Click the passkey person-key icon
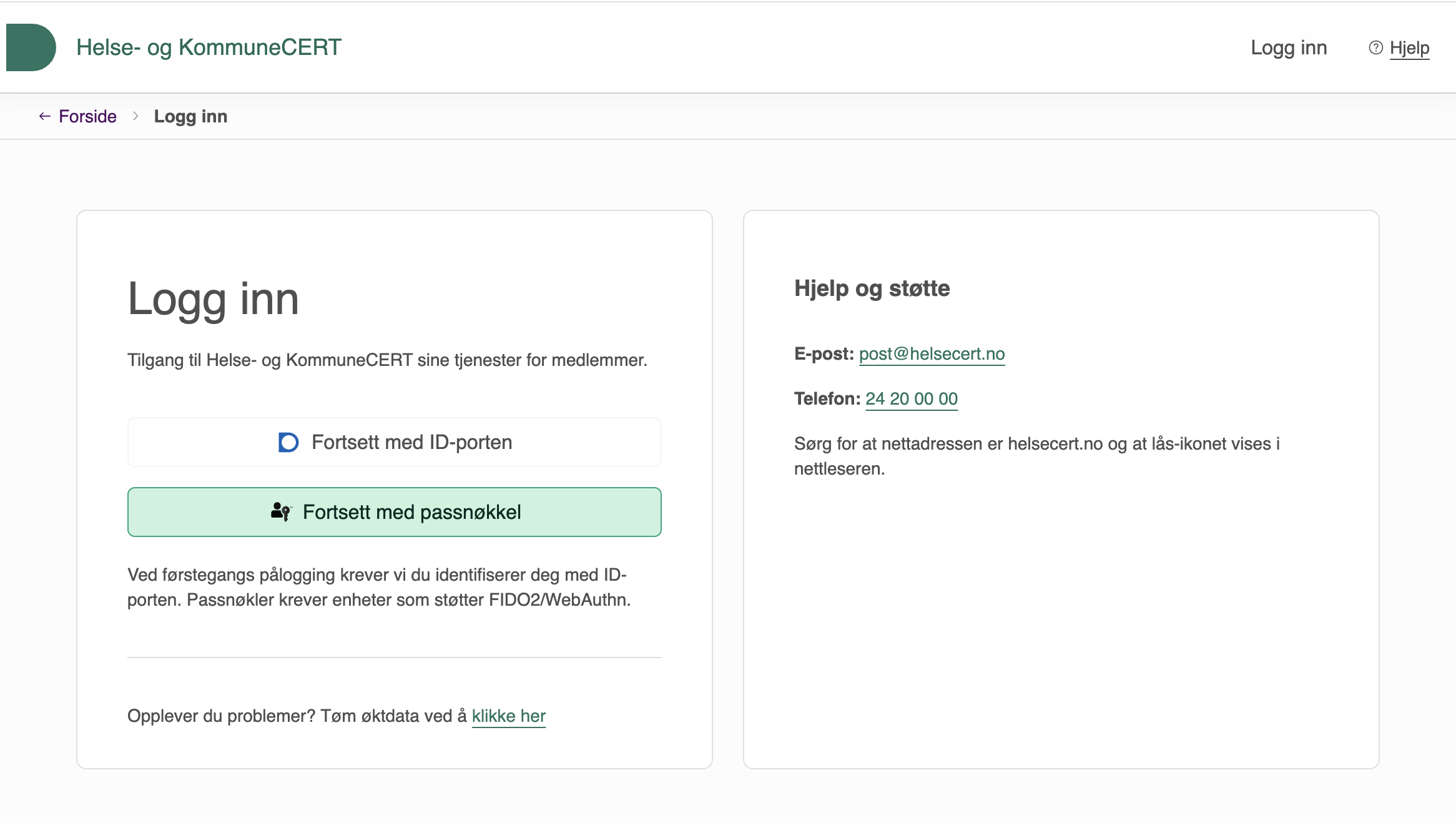 click(x=281, y=511)
